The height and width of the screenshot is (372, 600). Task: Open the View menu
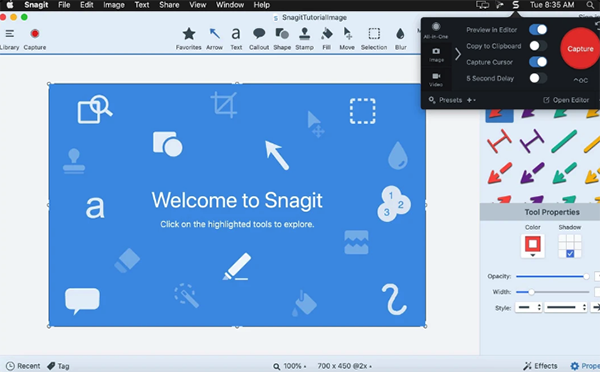197,5
